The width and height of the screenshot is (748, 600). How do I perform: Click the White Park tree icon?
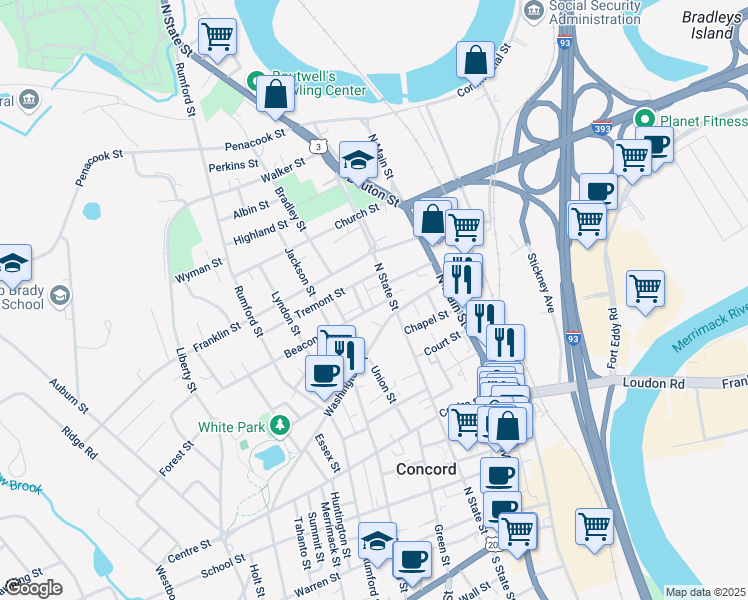click(x=280, y=425)
